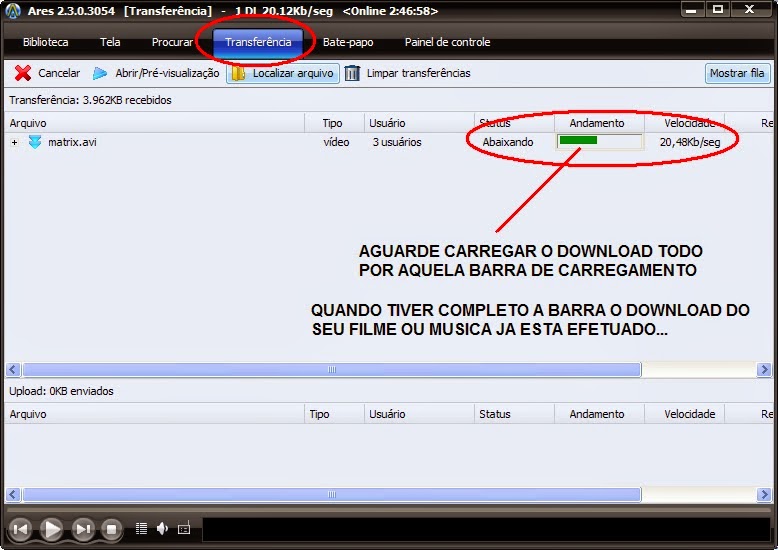
Task: Click the vídeo type cell
Action: pos(336,142)
